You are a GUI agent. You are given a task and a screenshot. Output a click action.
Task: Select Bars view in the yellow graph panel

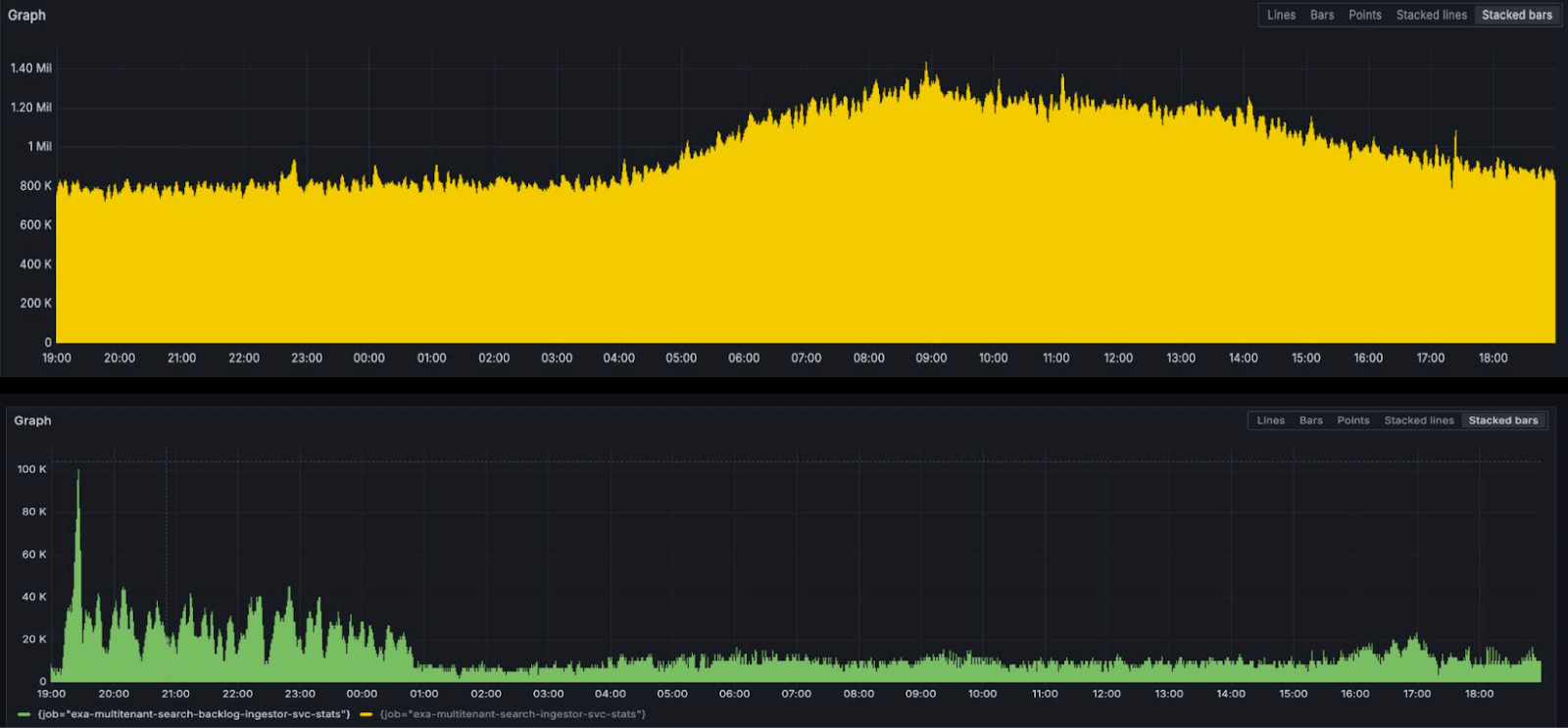(1322, 15)
